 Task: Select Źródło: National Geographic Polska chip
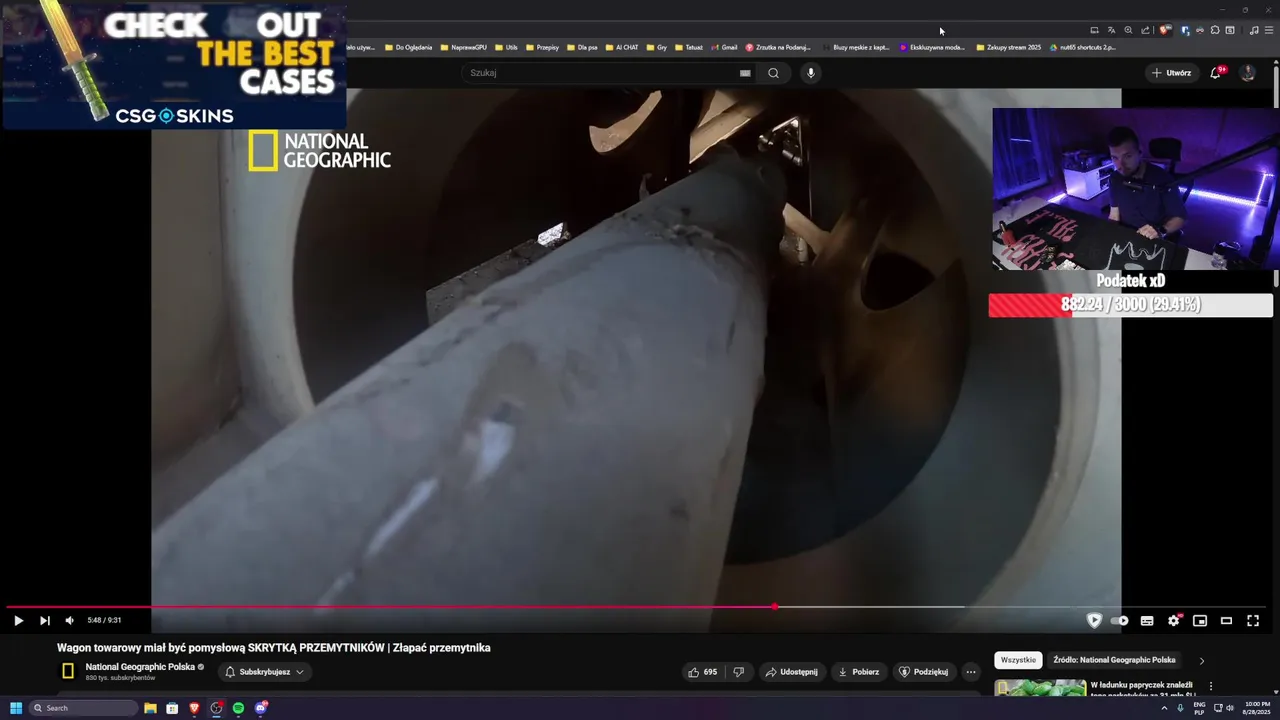(x=1114, y=660)
